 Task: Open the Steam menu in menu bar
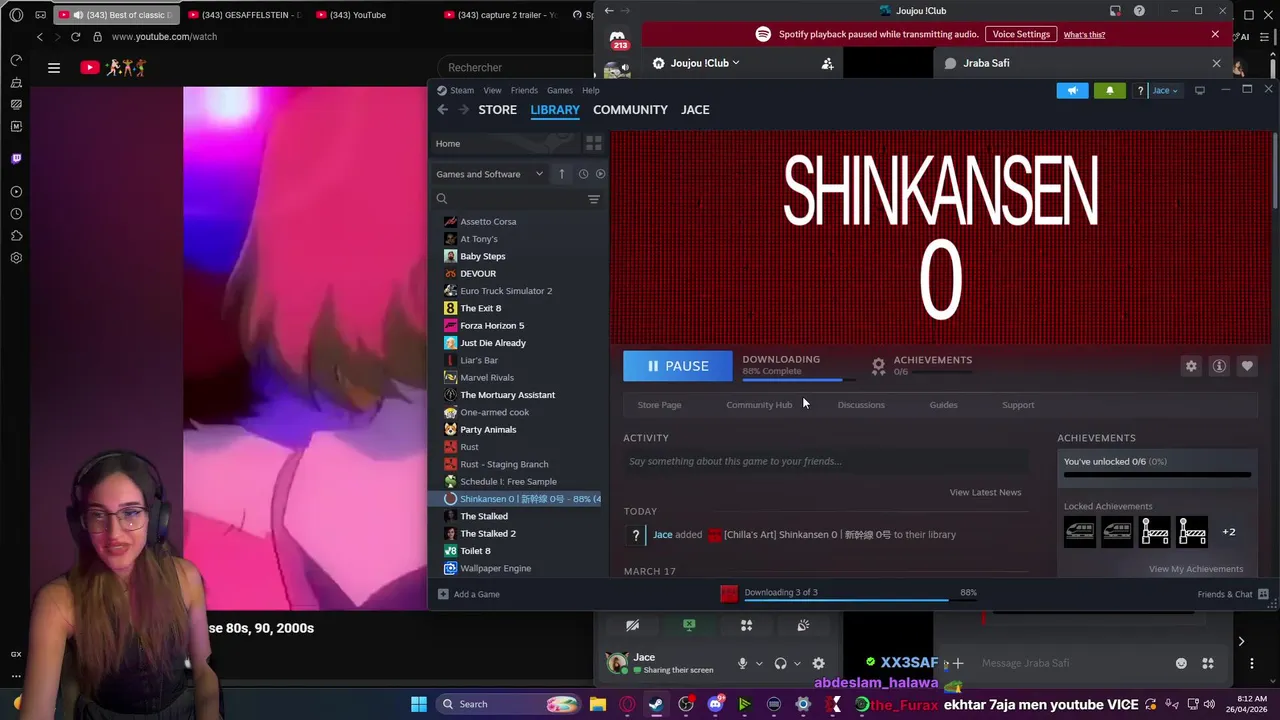(x=461, y=90)
